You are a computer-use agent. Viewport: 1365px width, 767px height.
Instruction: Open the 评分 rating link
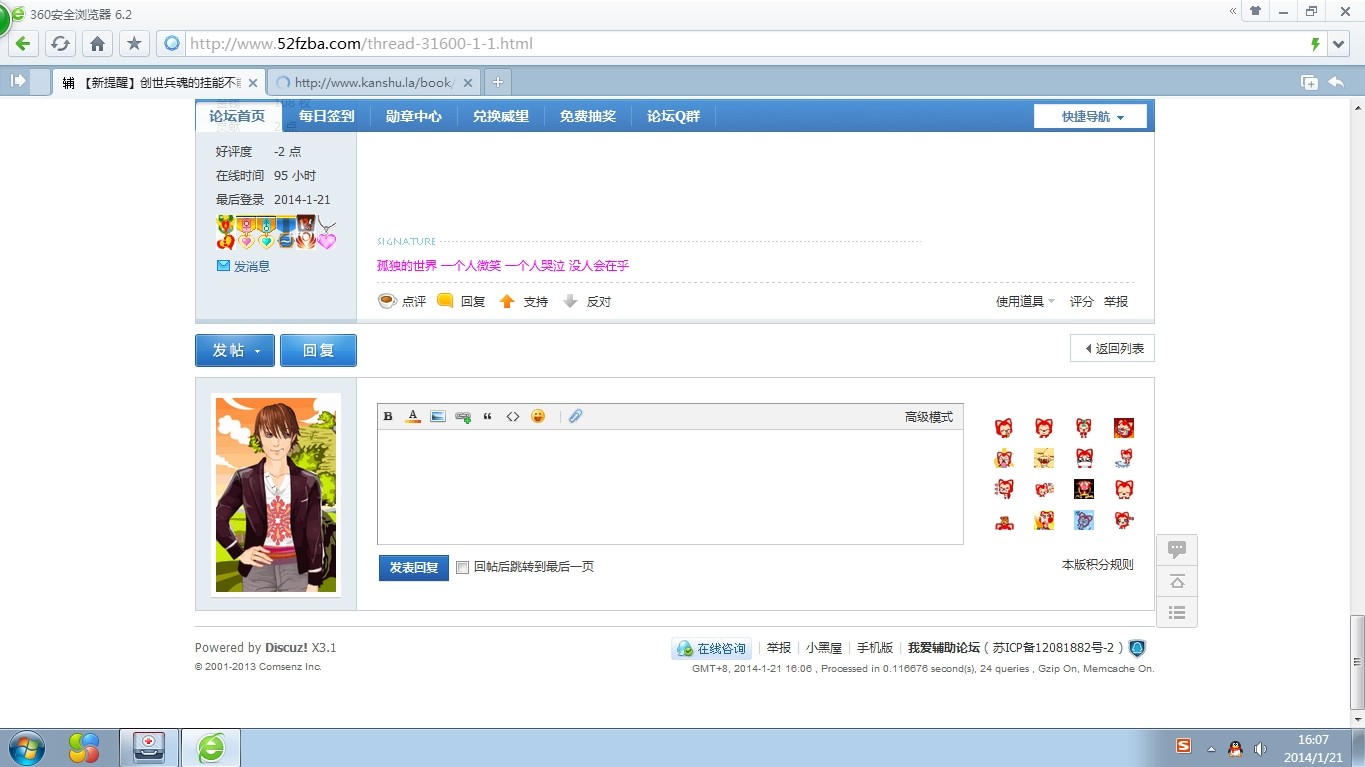click(1082, 301)
